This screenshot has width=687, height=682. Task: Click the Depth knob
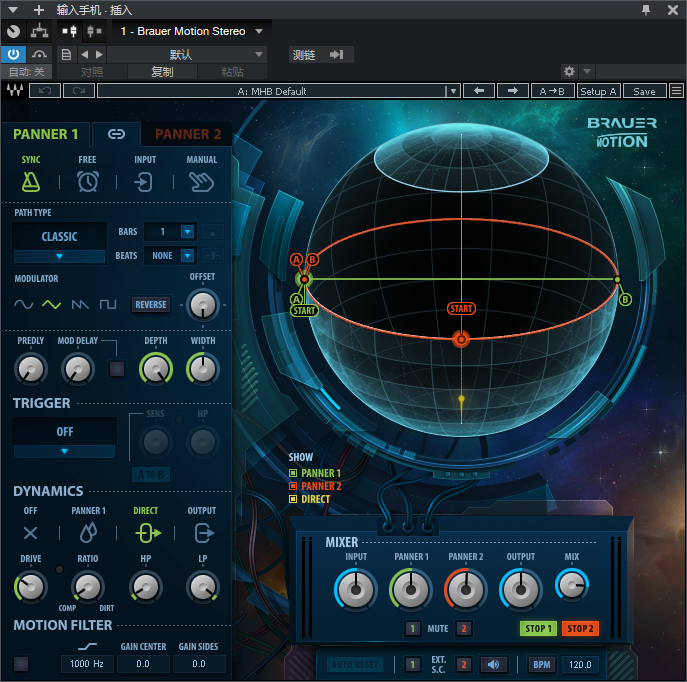pyautogui.click(x=156, y=369)
